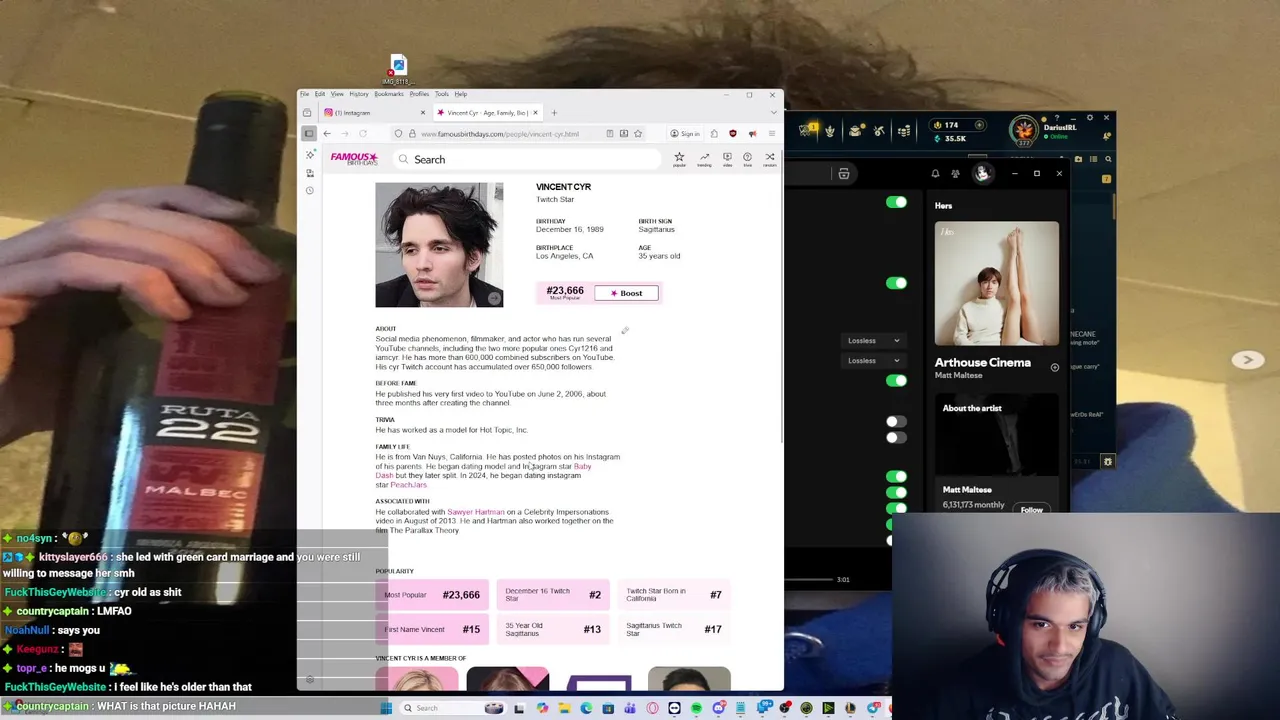Image resolution: width=1280 pixels, height=720 pixels.
Task: Open the history clock sidebar icon
Action: (x=310, y=190)
